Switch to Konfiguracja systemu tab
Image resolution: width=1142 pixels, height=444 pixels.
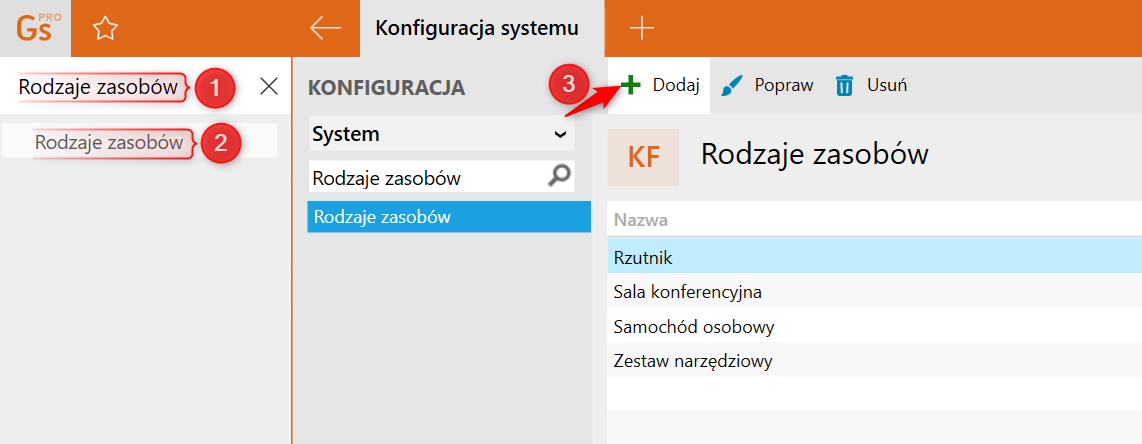coord(476,28)
